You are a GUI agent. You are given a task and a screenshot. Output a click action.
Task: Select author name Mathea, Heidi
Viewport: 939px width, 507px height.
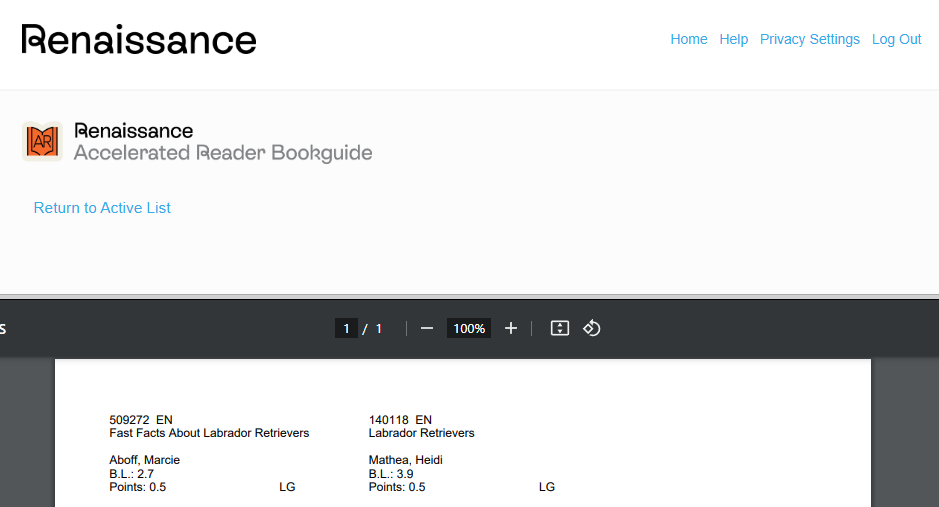point(405,460)
